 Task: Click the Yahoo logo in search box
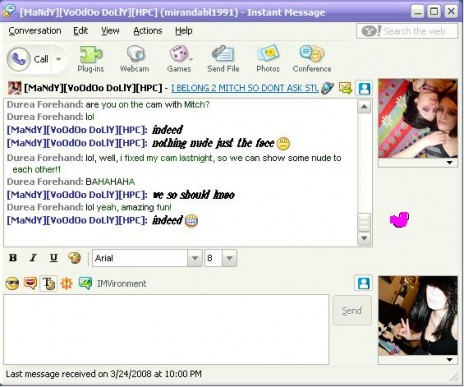coord(370,31)
